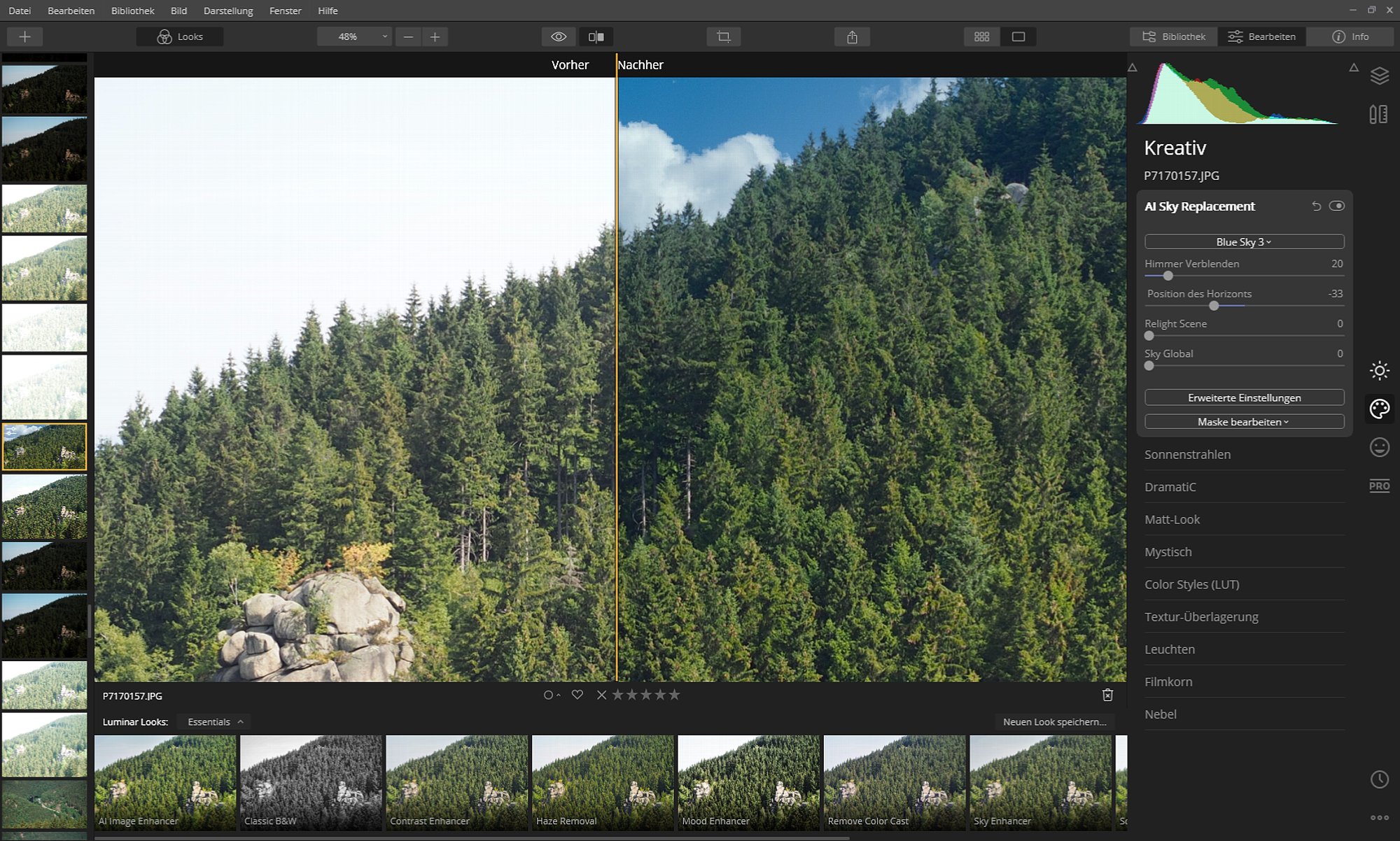Zoom in with the plus button
1400x841 pixels.
pyautogui.click(x=435, y=36)
